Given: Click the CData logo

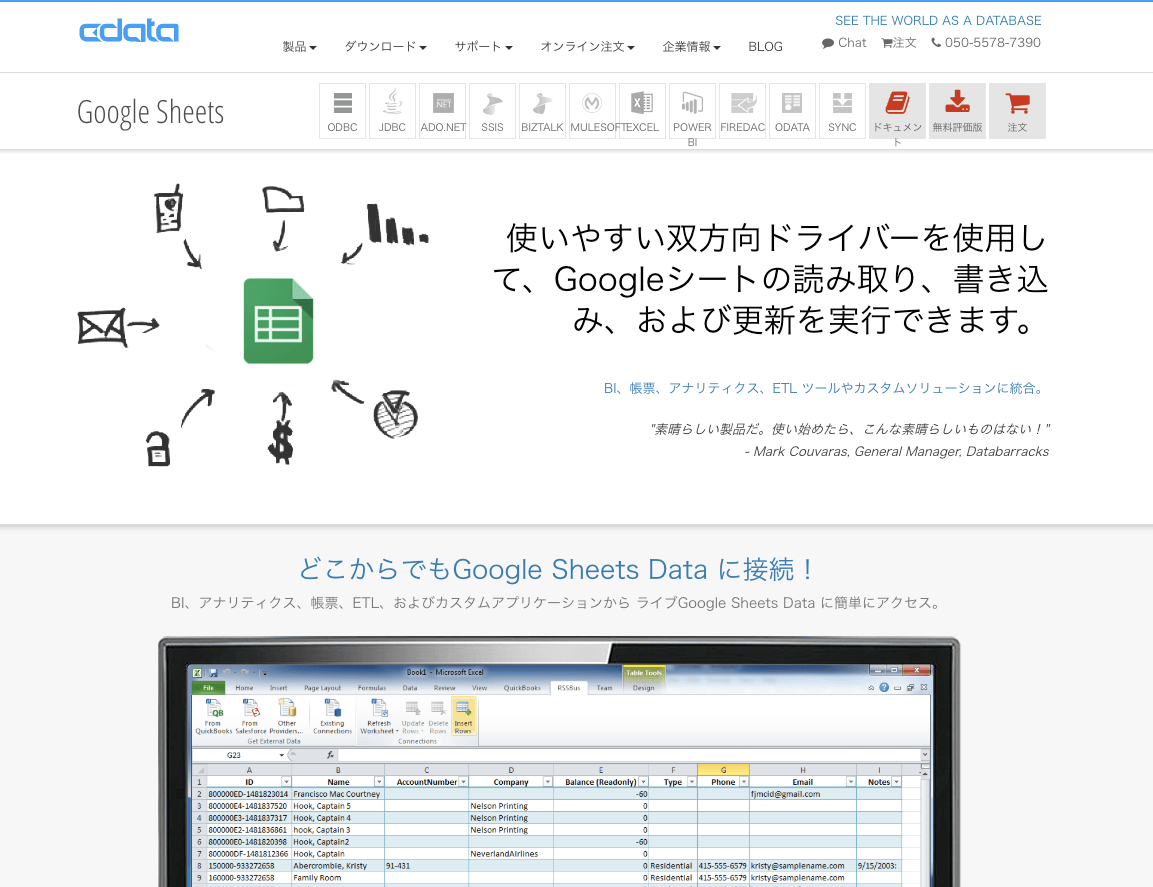Looking at the screenshot, I should [129, 31].
